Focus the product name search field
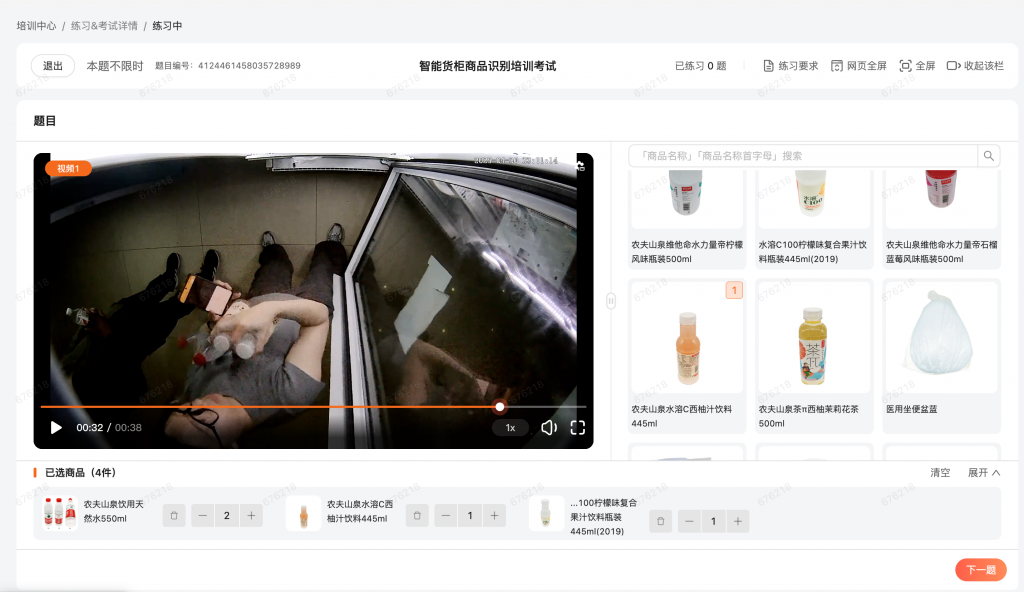 [803, 156]
